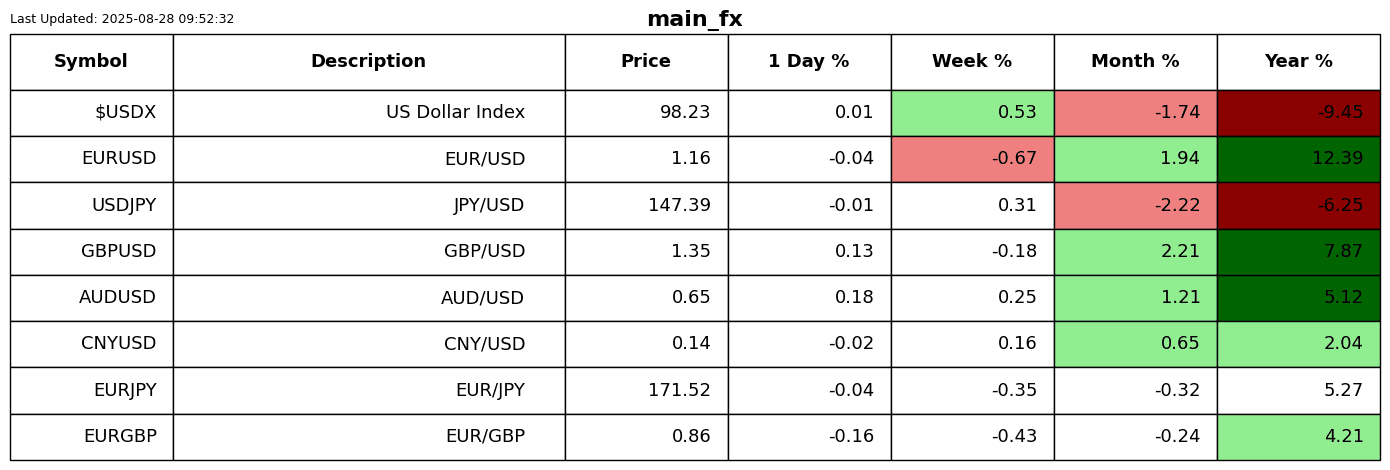
Task: Click the Week % column header
Action: click(972, 62)
